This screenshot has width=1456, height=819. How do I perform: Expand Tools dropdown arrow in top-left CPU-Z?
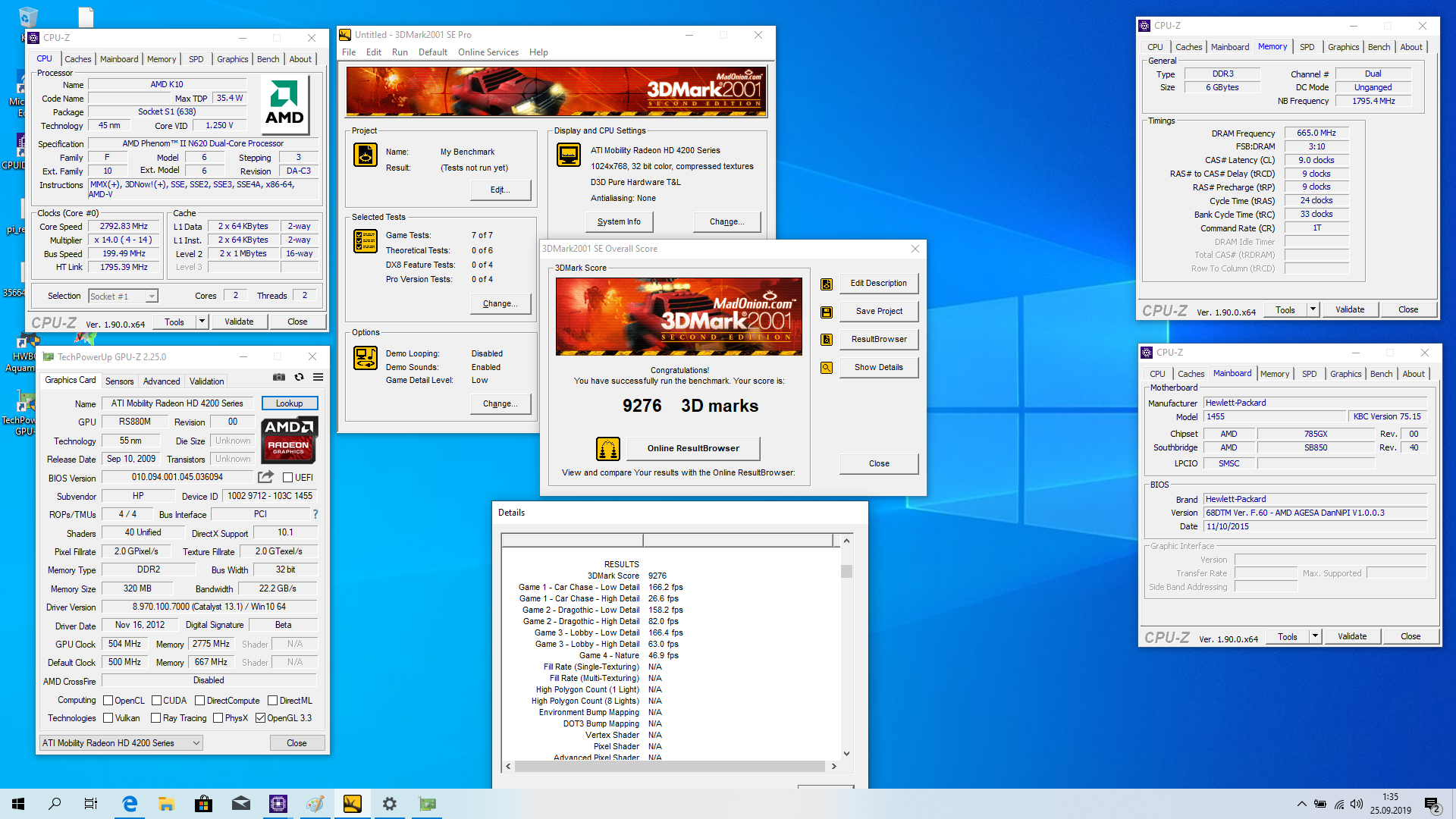click(x=202, y=322)
